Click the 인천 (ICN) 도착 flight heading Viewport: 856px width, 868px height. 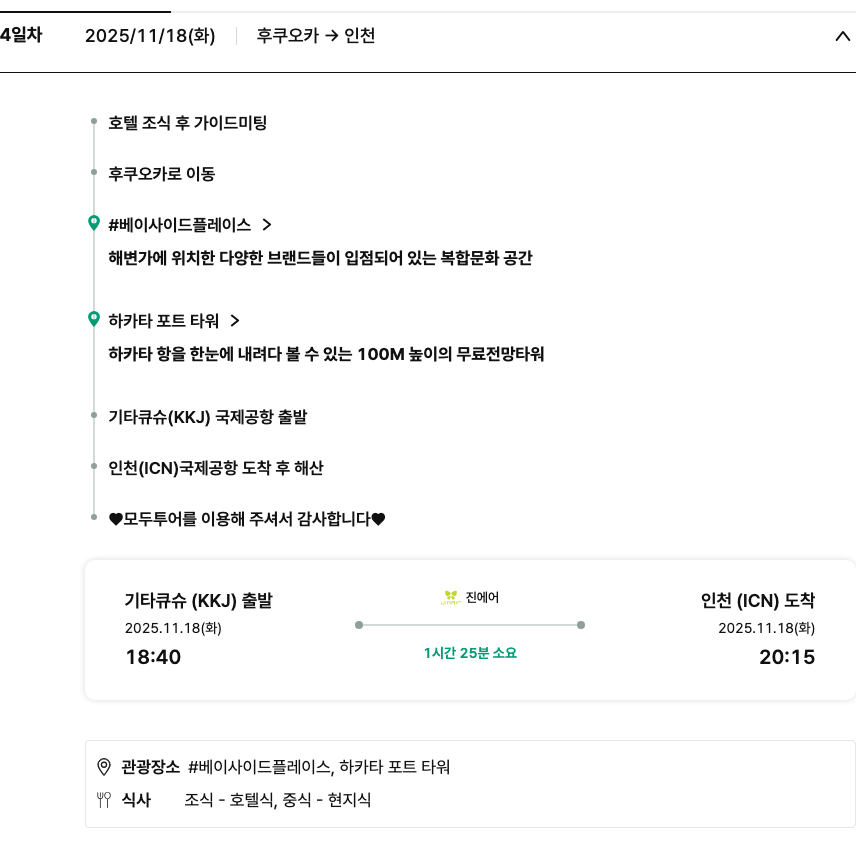[758, 601]
